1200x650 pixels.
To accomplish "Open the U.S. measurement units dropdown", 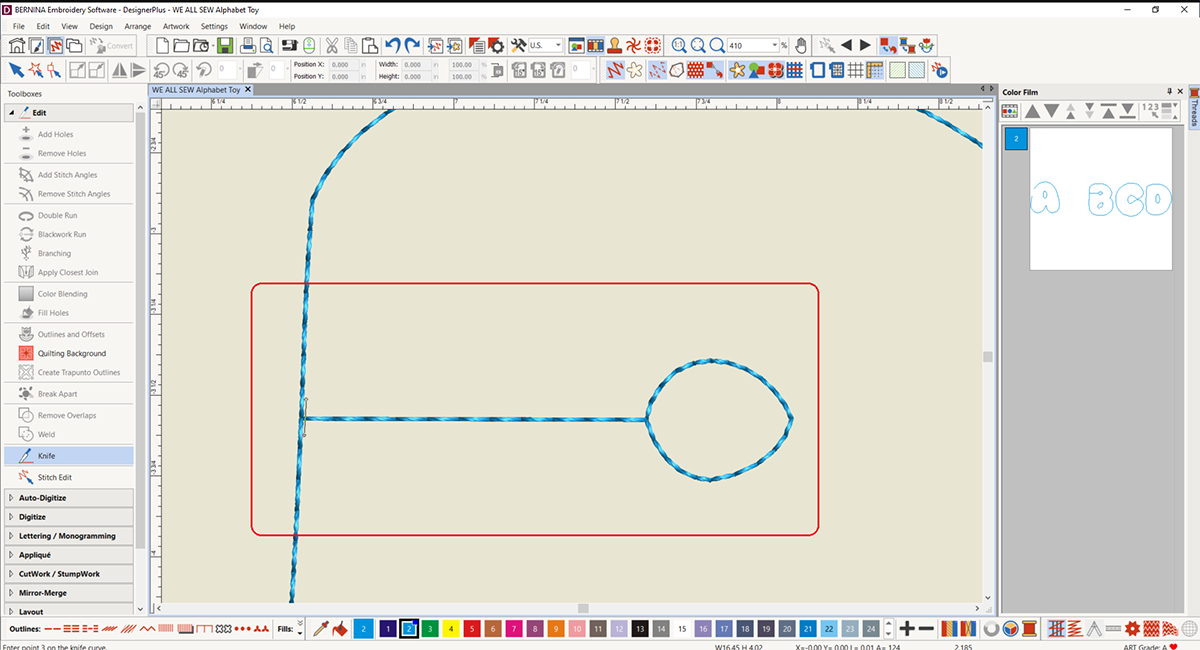I will point(558,45).
